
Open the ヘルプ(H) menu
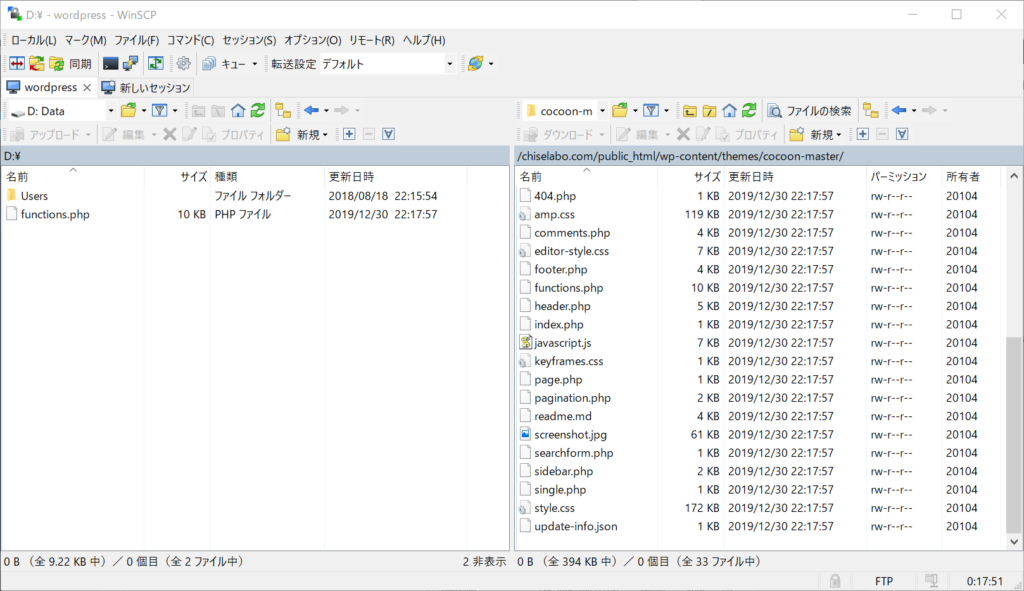(423, 40)
